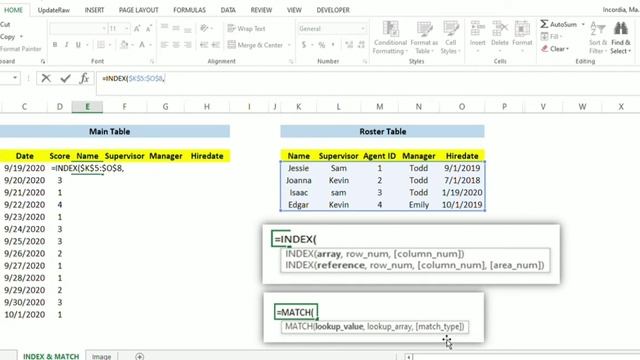Click hiredate cell 10/1/2019
This screenshot has height=360, width=640.
[462, 204]
